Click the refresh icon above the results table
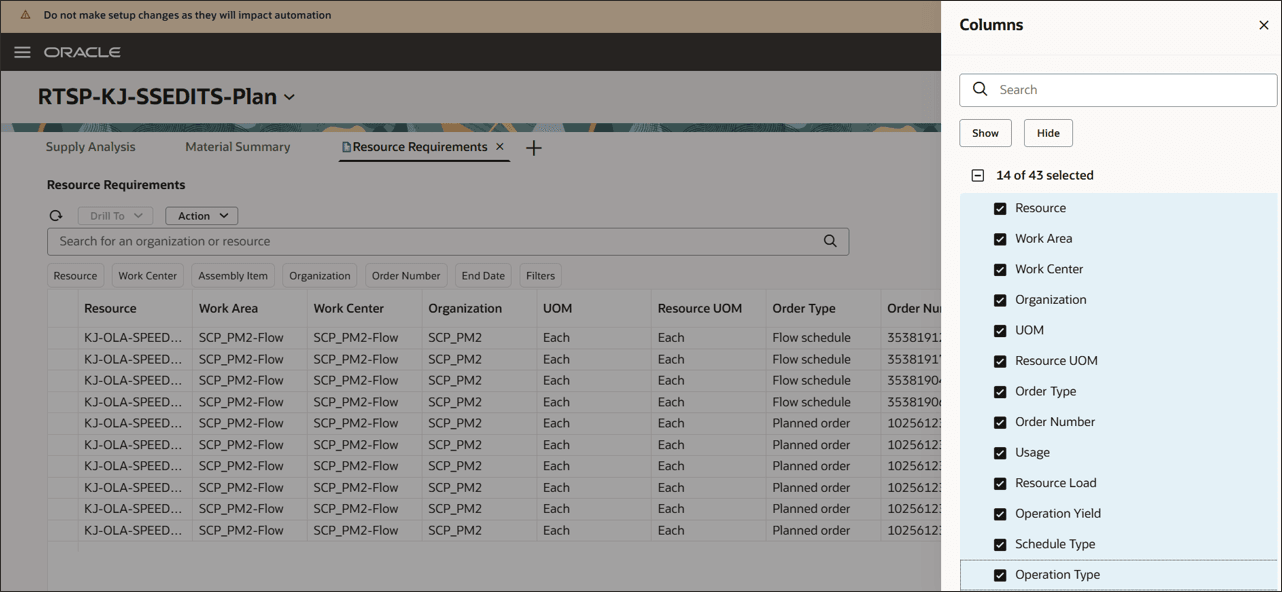The width and height of the screenshot is (1282, 592). 56,215
